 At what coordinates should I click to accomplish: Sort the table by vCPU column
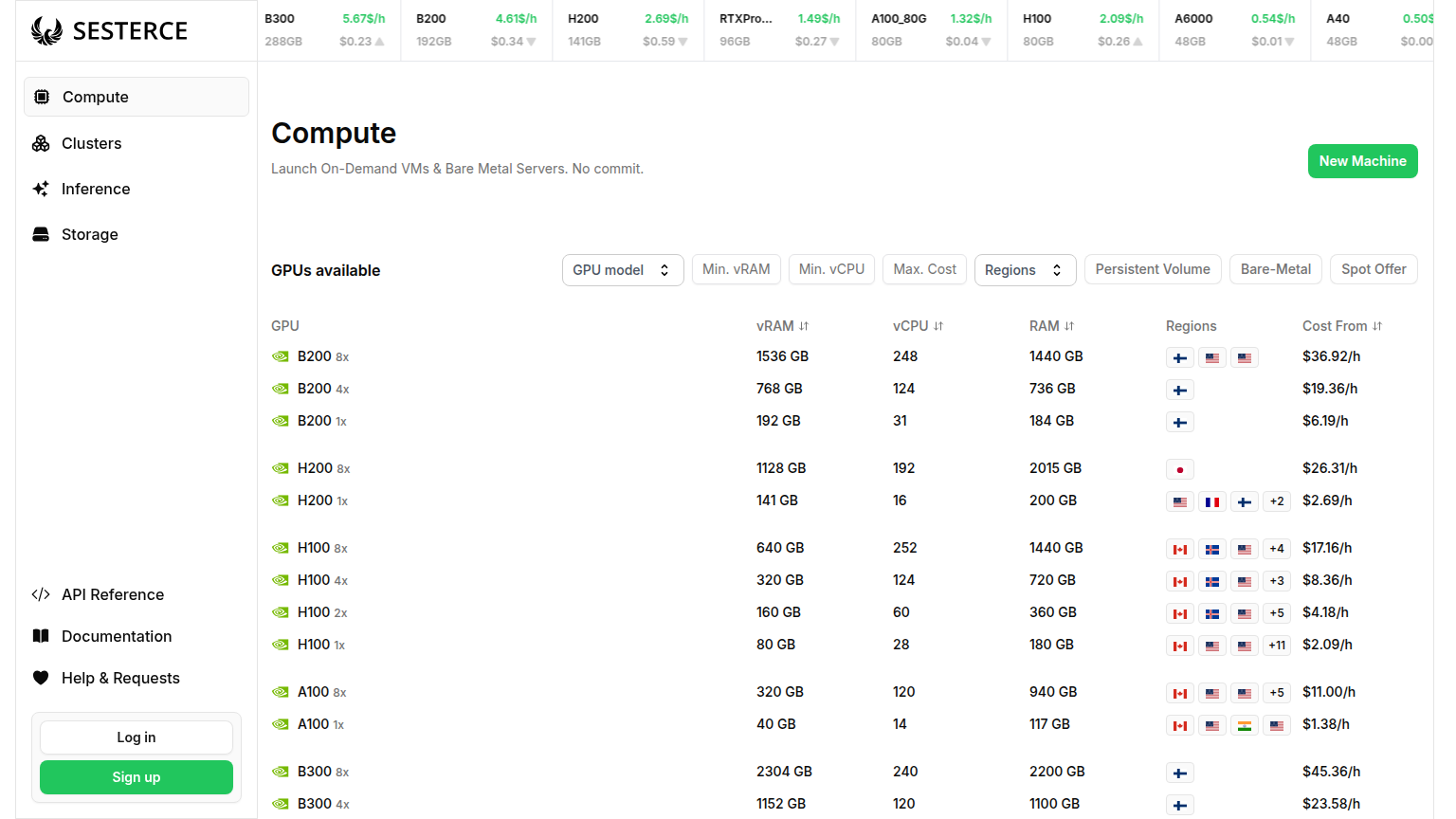tap(918, 326)
